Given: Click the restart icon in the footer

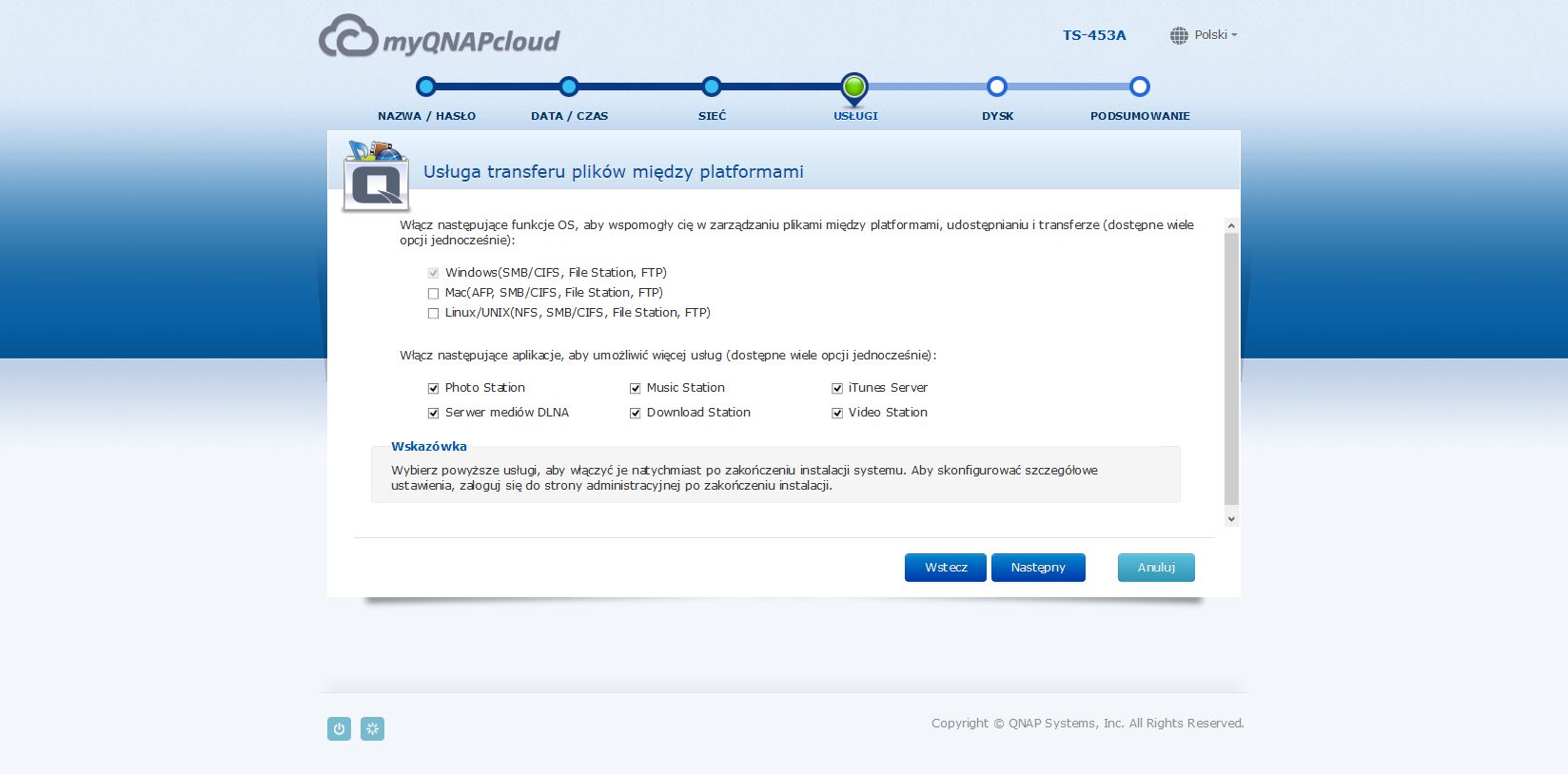Looking at the screenshot, I should tap(372, 729).
